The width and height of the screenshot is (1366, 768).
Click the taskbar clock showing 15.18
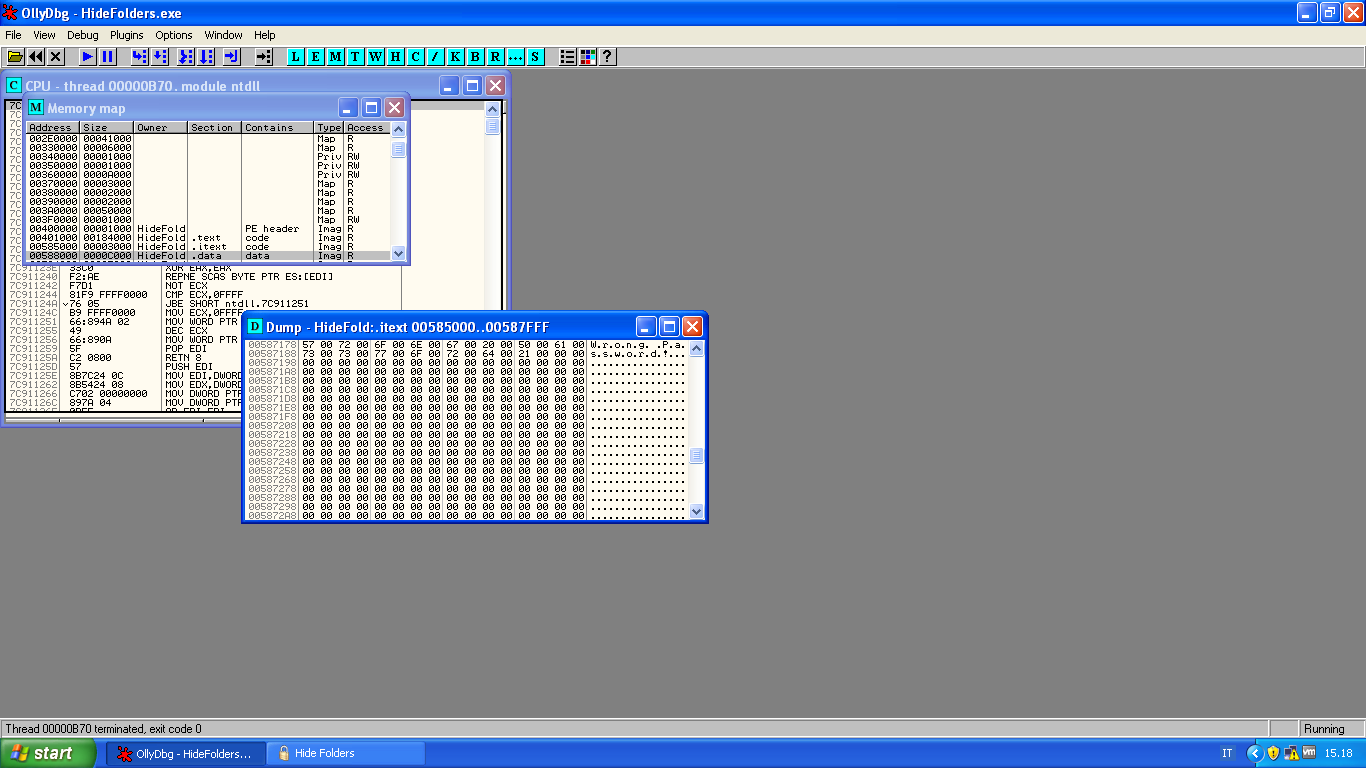[1338, 753]
